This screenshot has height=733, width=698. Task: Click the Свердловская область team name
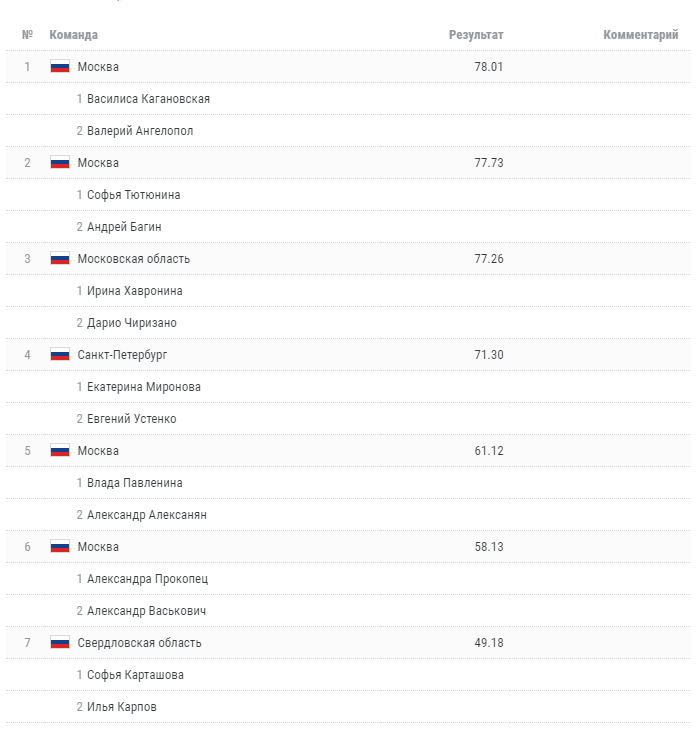click(x=139, y=643)
